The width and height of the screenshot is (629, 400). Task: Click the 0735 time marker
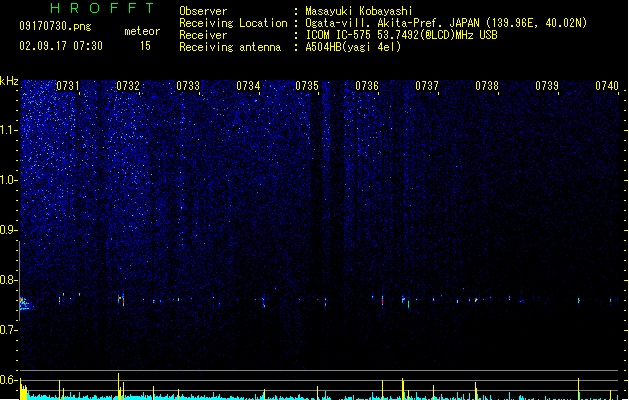pos(307,86)
